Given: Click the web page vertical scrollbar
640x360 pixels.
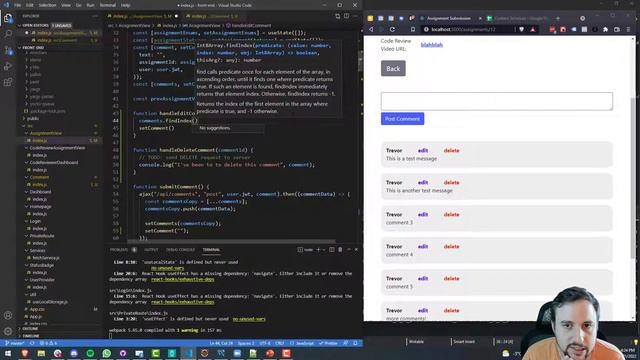Looking at the screenshot, I should 633,178.
